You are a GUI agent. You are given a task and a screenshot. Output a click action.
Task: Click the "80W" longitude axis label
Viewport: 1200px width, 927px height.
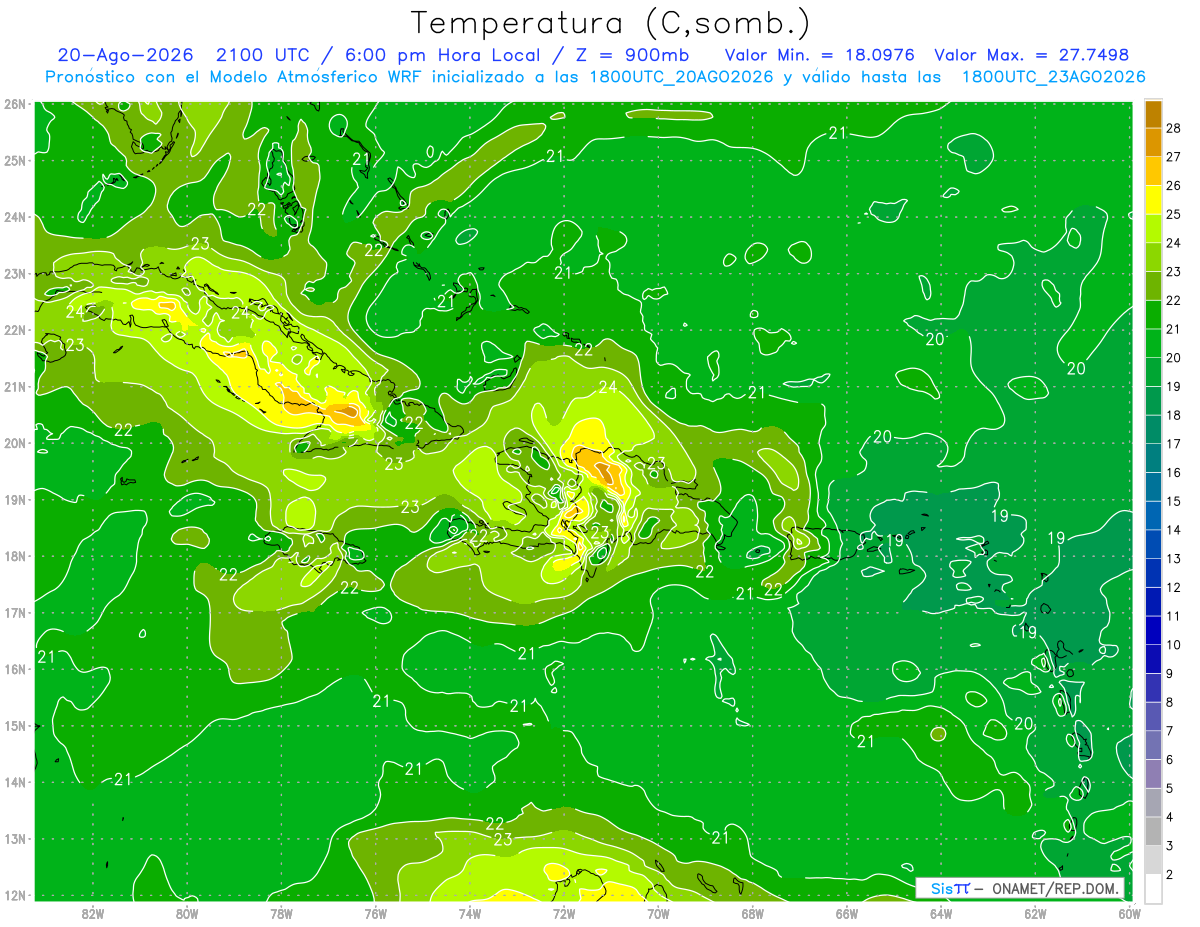[187, 913]
